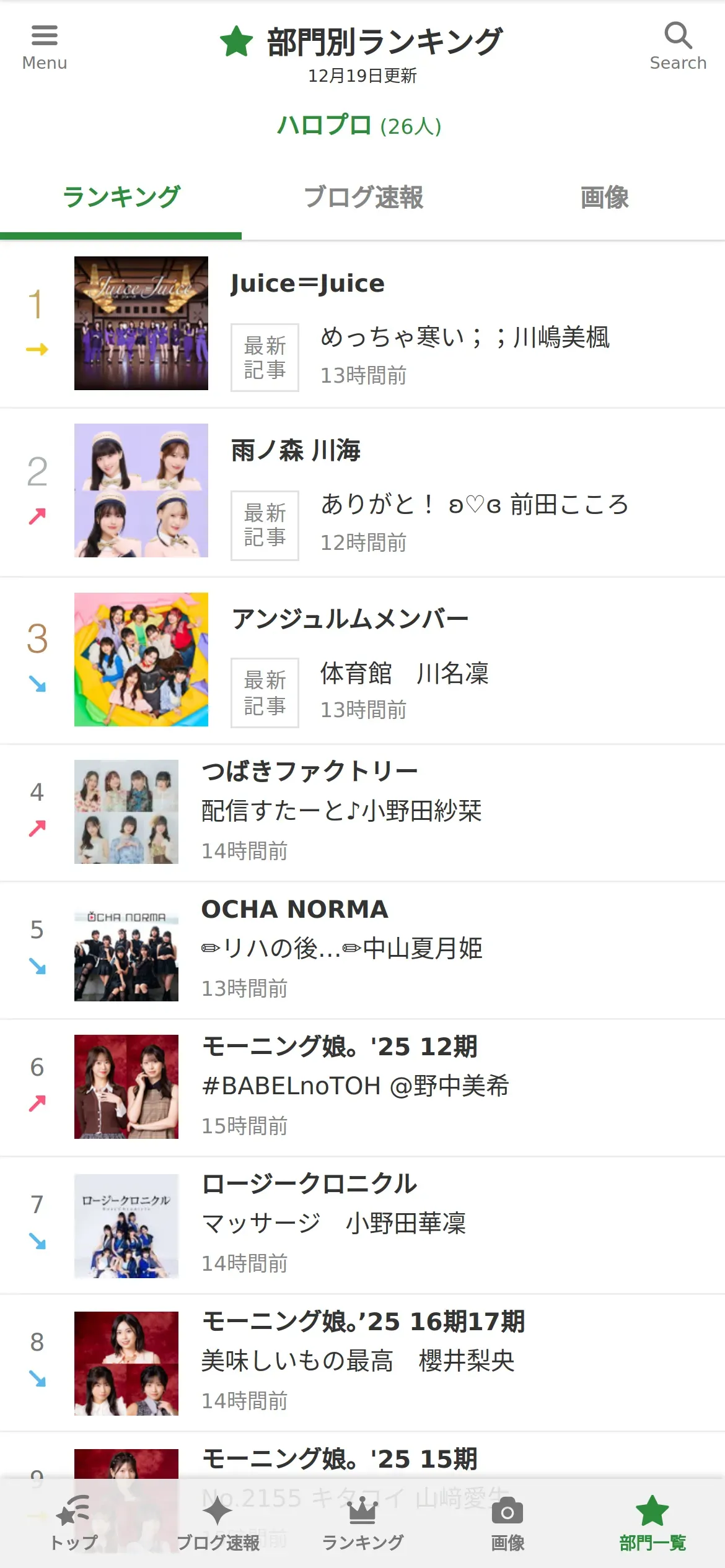Image resolution: width=725 pixels, height=1568 pixels.
Task: Open アンジュルムメンバー ranking entry
Action: pyautogui.click(x=349, y=619)
